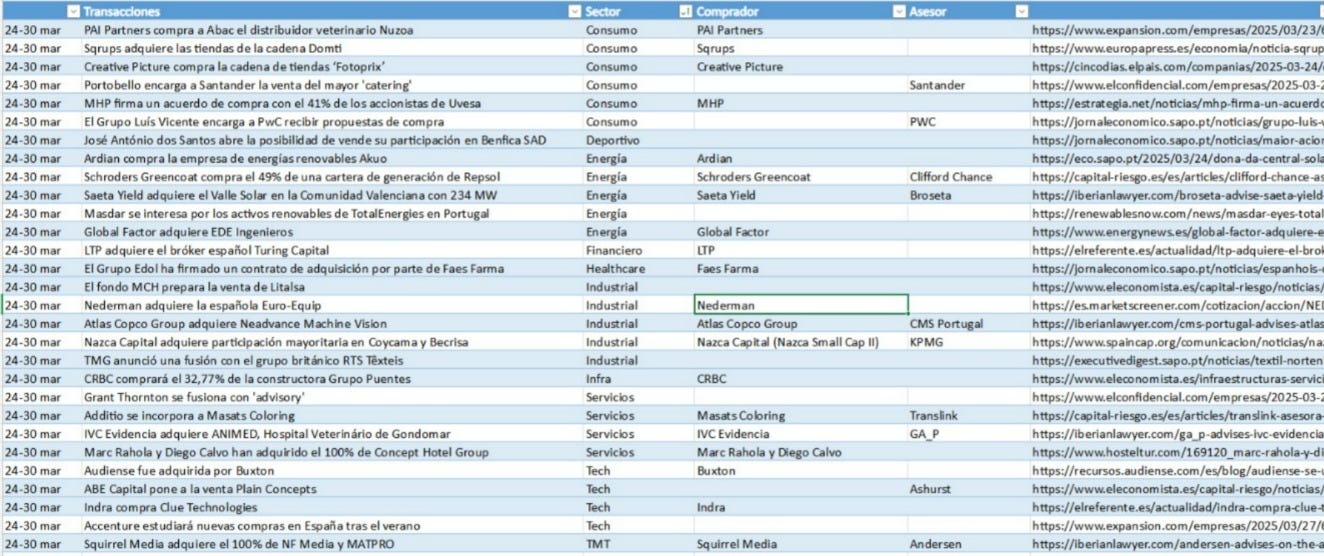Click the 'TMT' sector cell
Screen dimensions: 1324x556
[x=638, y=544]
